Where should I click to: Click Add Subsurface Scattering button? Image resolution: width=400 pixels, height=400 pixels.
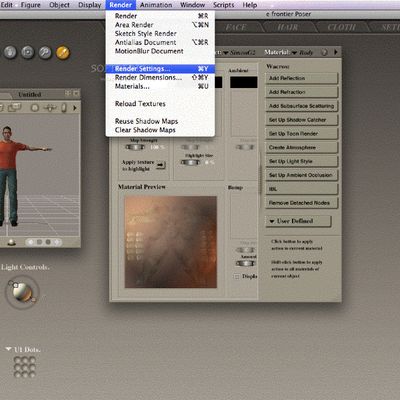(302, 106)
